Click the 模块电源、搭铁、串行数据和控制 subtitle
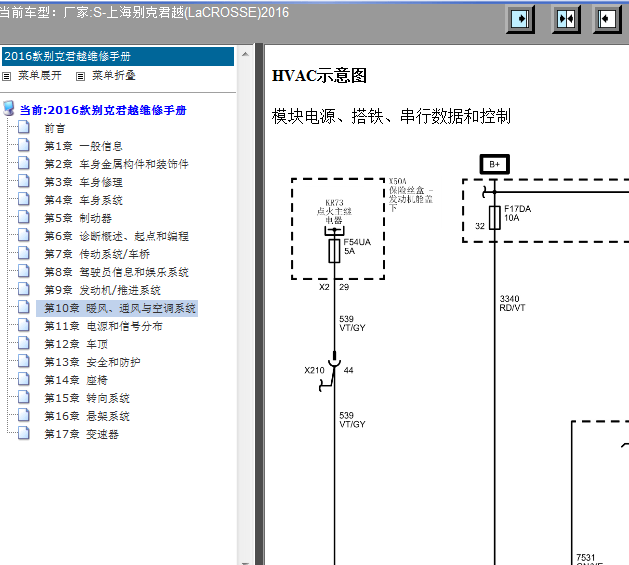The image size is (629, 565). pos(391,116)
